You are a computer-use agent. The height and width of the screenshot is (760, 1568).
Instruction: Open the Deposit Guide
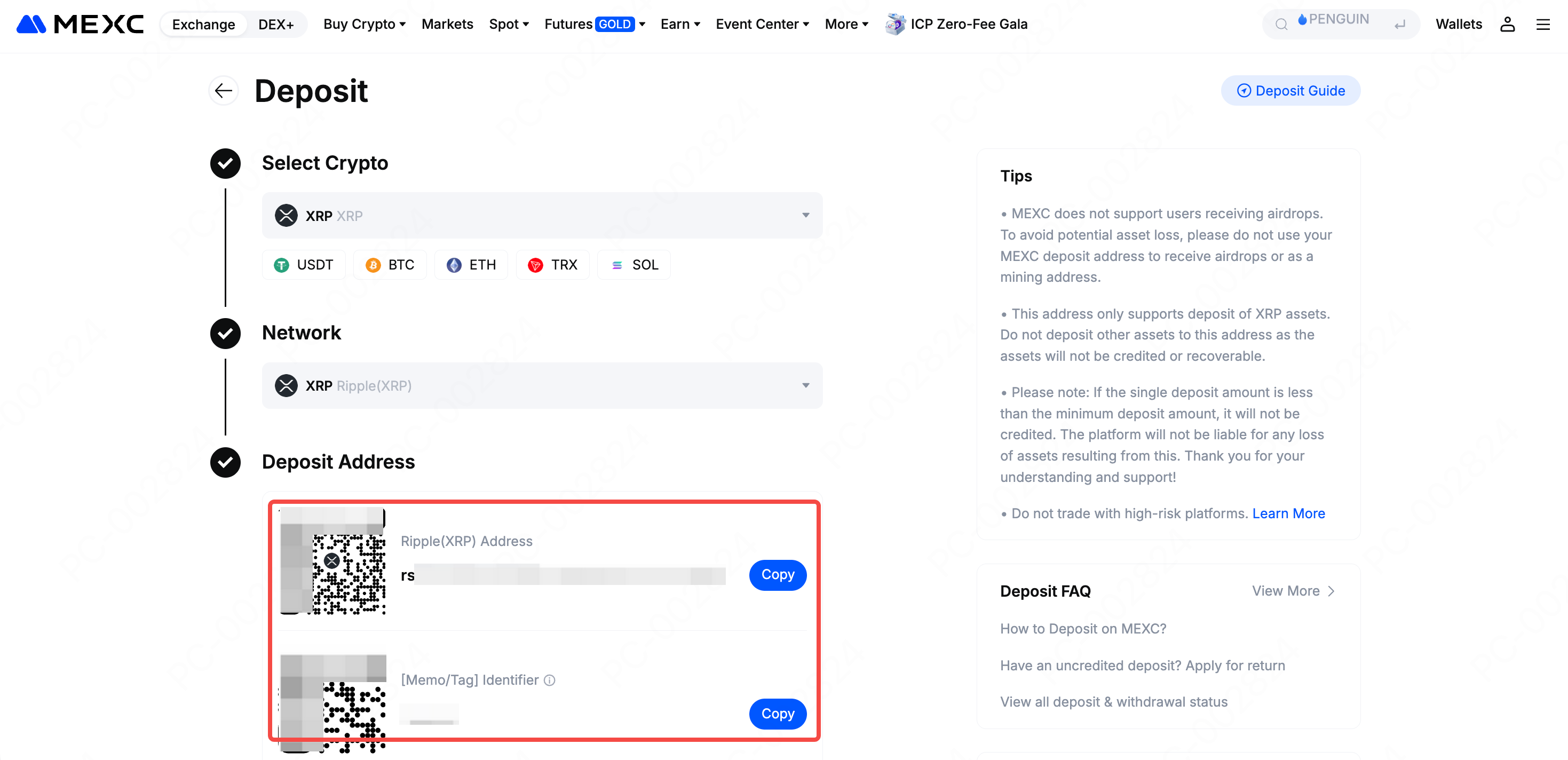point(1290,91)
